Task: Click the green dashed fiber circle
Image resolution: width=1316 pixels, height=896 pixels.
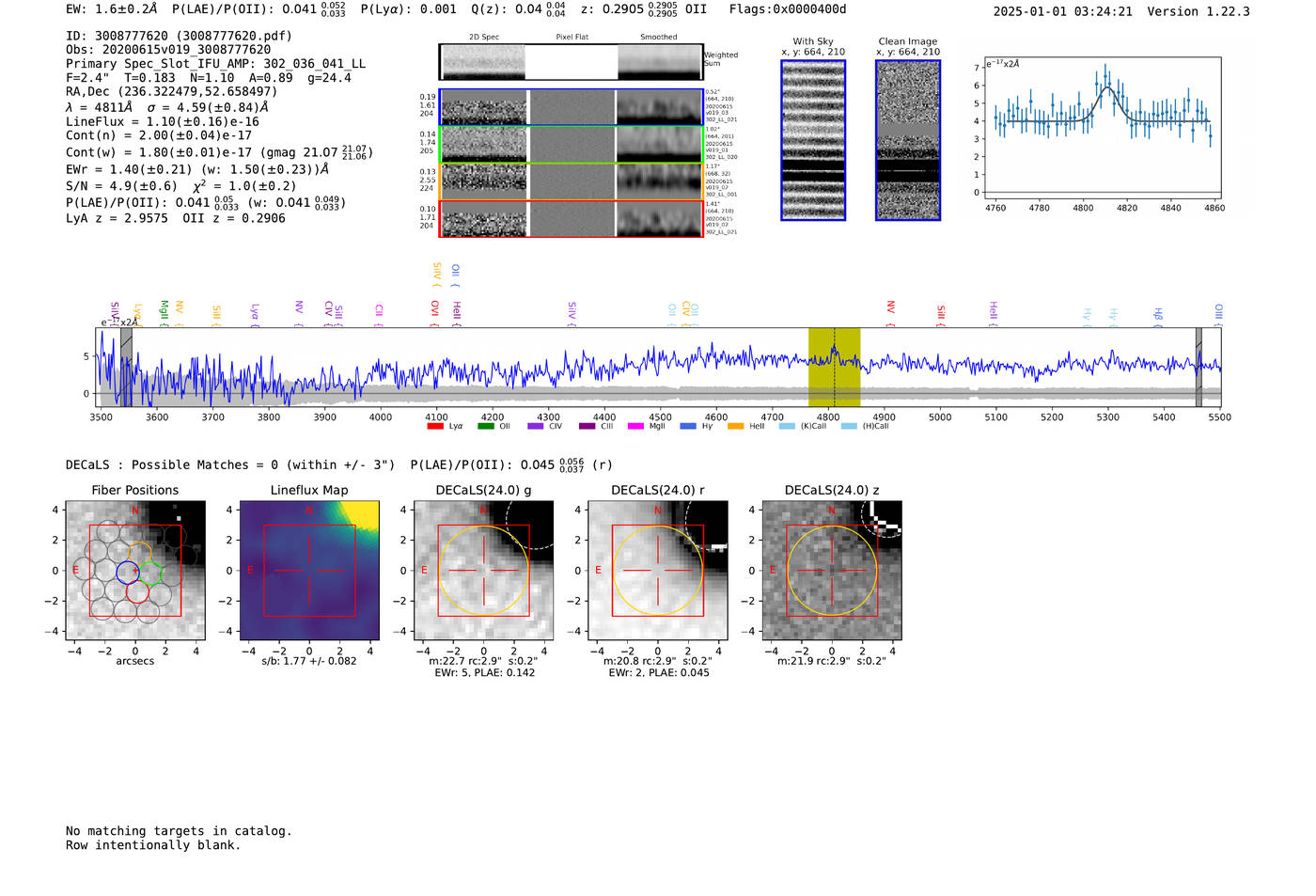Action: (x=150, y=572)
